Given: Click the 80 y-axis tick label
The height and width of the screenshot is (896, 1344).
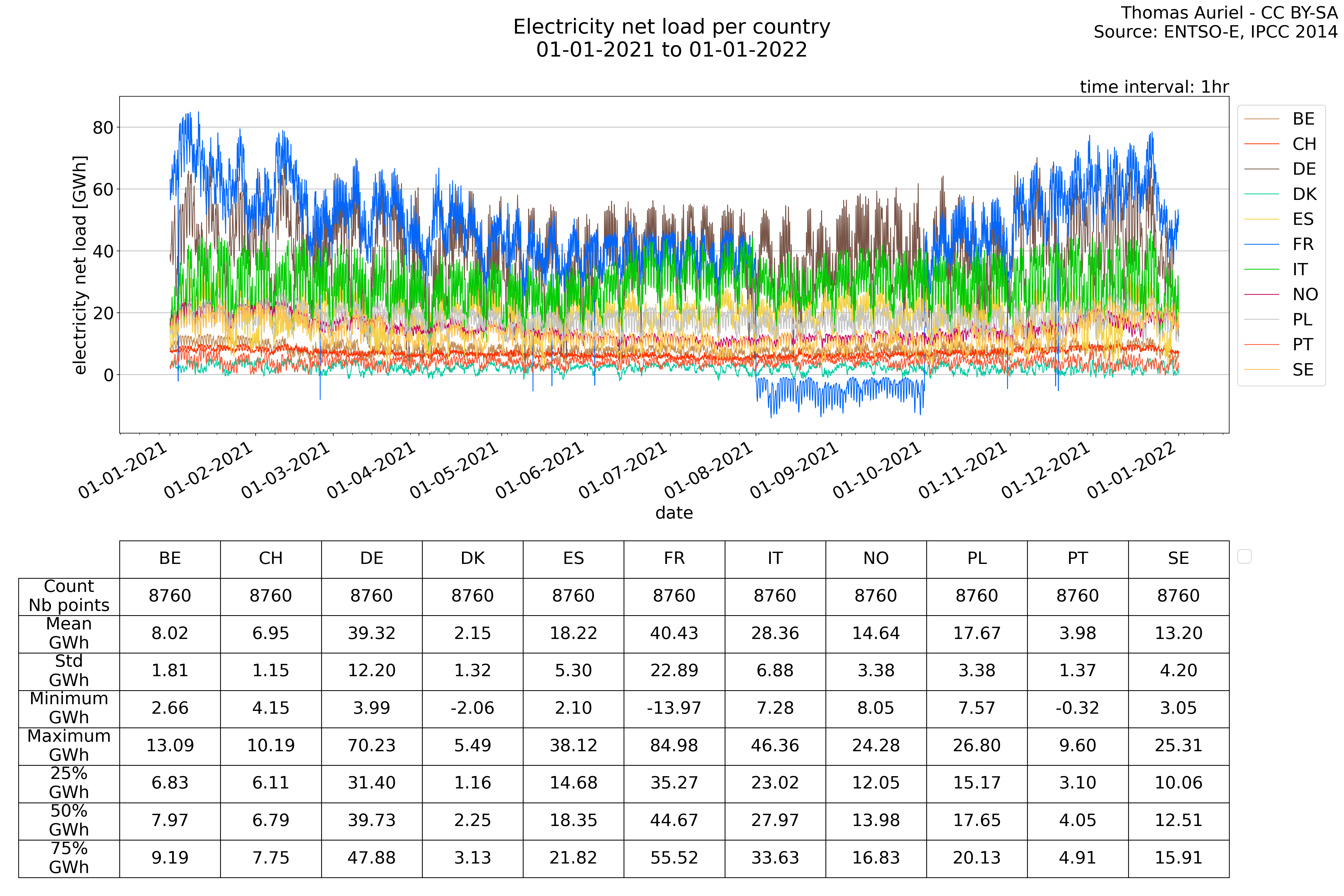Looking at the screenshot, I should point(103,127).
